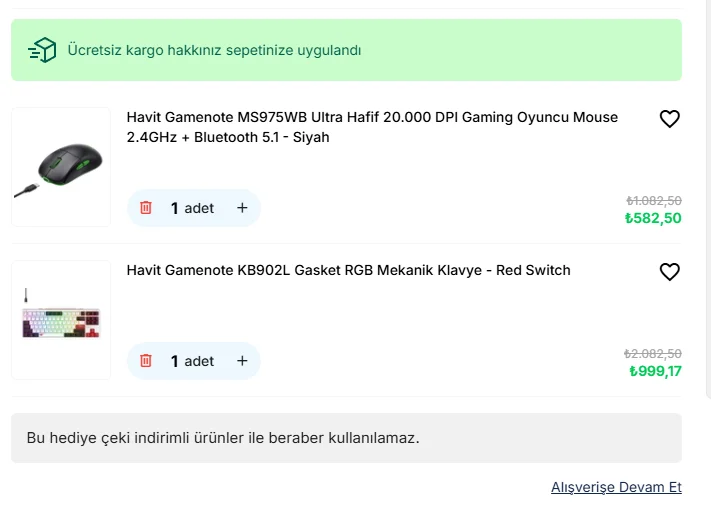
Task: Click the gift voucher warning notice
Action: pos(346,438)
